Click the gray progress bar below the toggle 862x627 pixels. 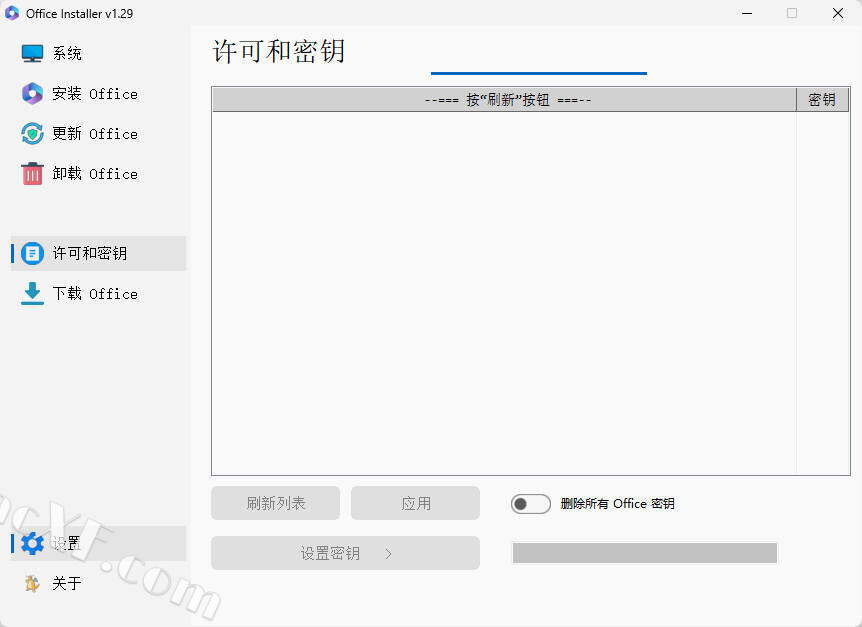click(x=645, y=553)
